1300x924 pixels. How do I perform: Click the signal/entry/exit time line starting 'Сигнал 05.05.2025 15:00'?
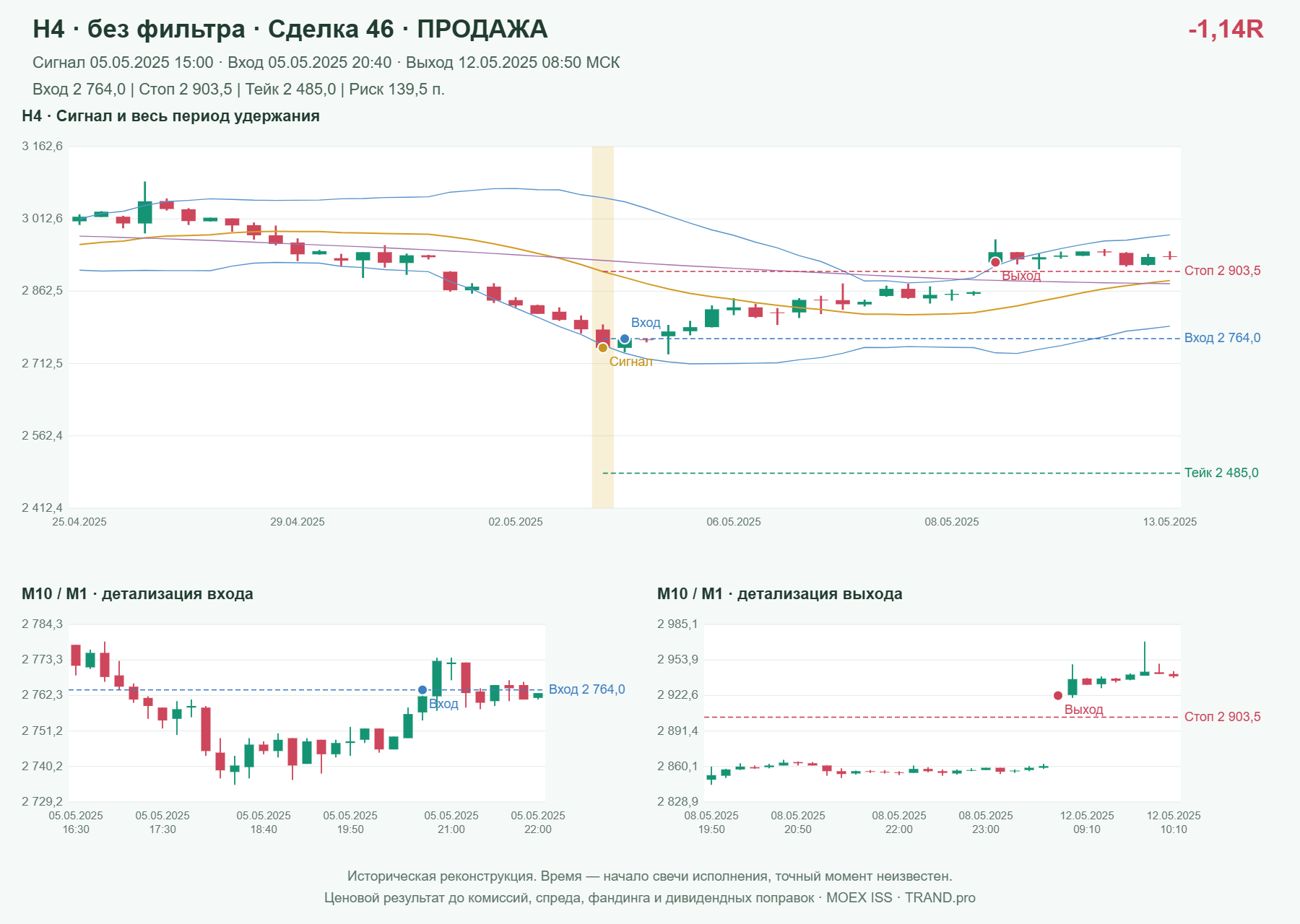point(326,63)
